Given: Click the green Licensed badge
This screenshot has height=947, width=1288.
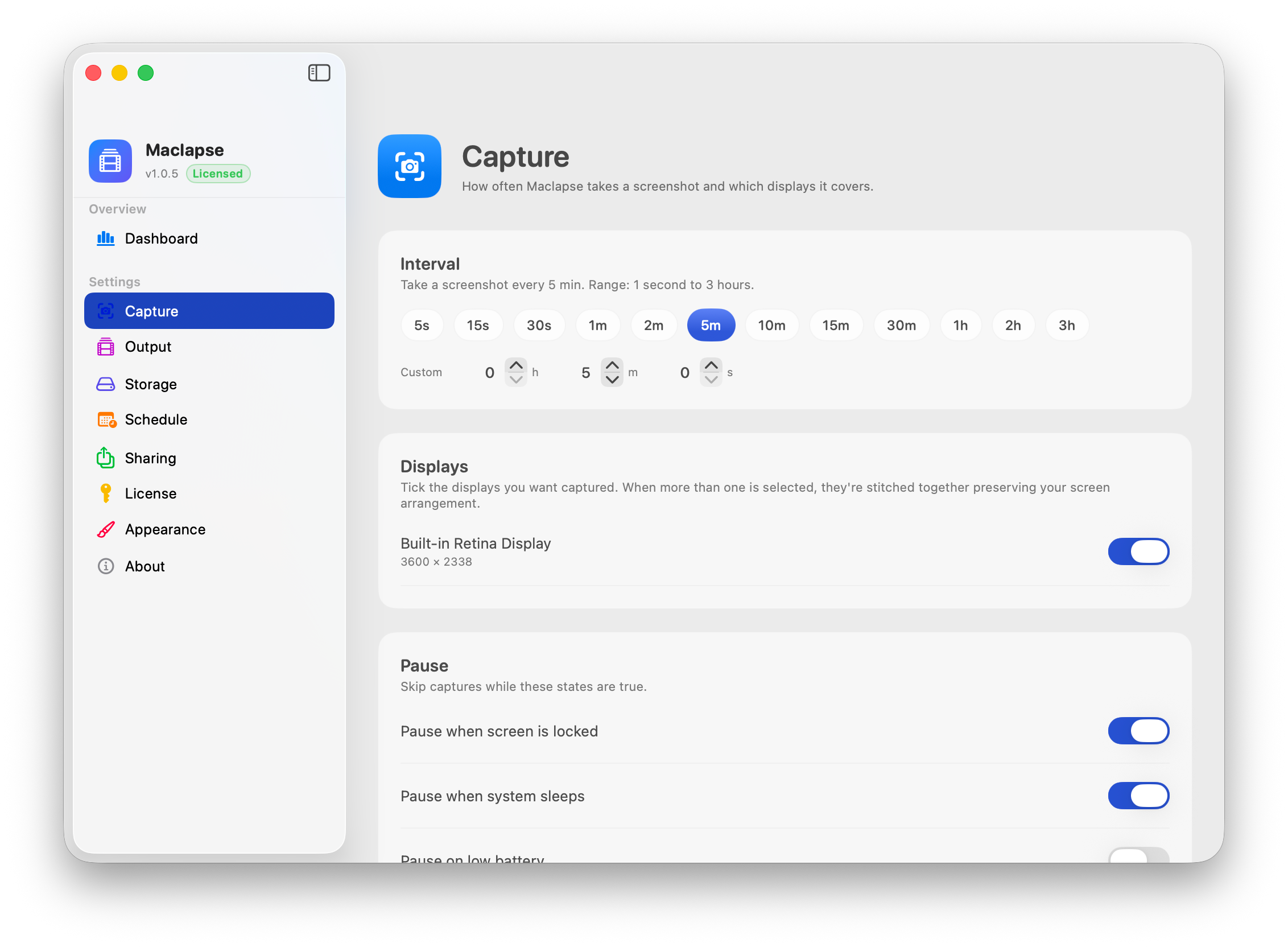Looking at the screenshot, I should pyautogui.click(x=218, y=174).
